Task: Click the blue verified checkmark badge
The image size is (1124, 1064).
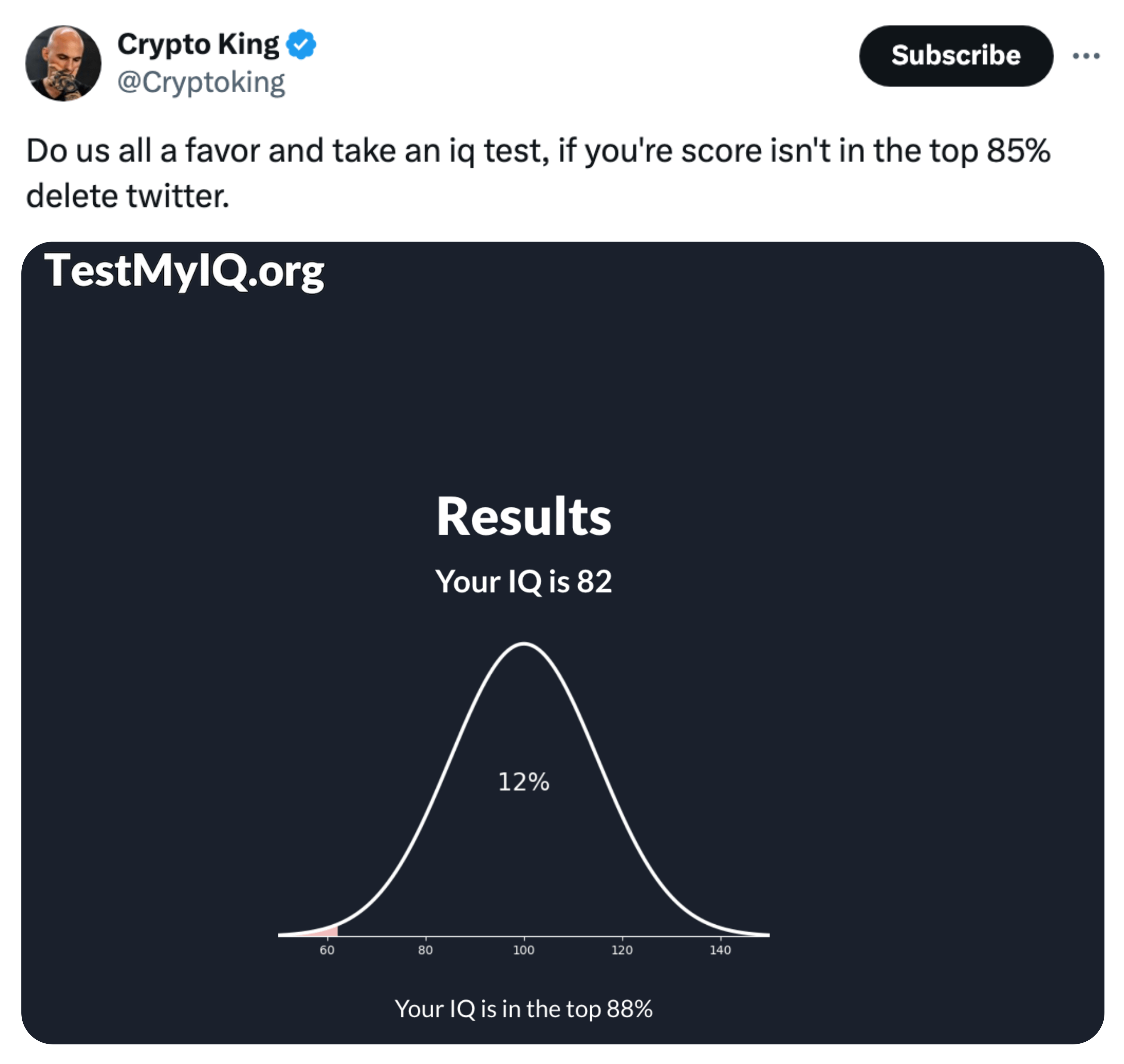Action: coord(301,44)
